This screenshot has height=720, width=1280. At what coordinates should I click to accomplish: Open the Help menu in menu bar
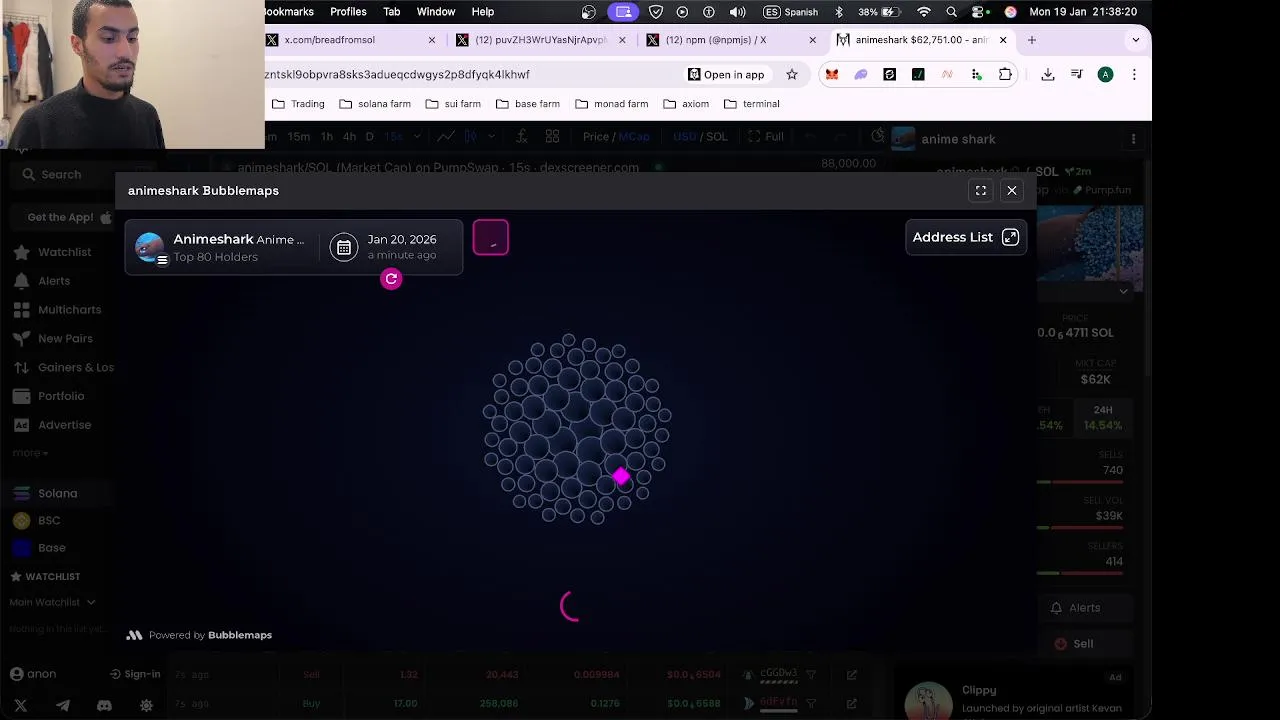pyautogui.click(x=483, y=12)
